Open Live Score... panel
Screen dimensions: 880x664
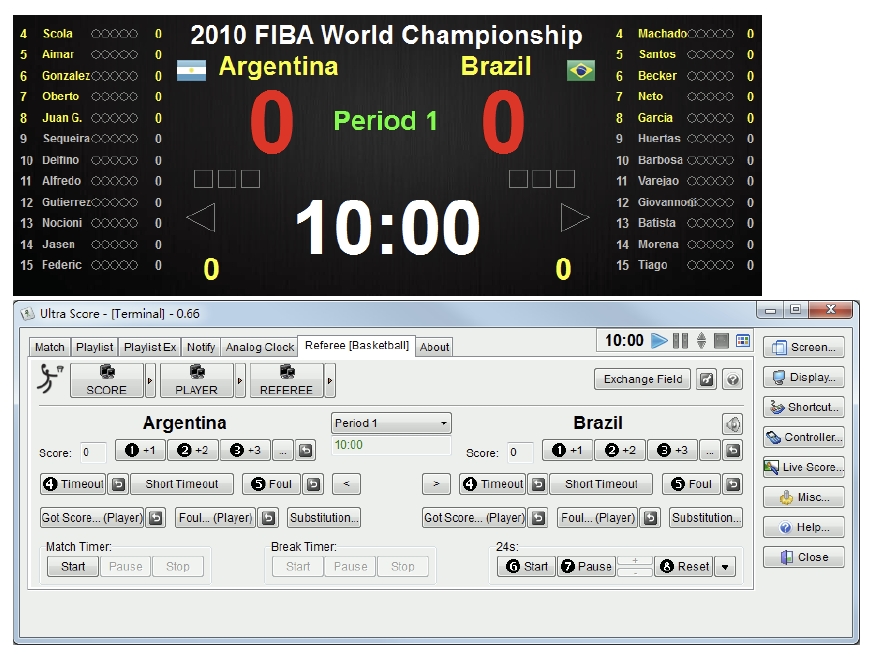tap(804, 467)
